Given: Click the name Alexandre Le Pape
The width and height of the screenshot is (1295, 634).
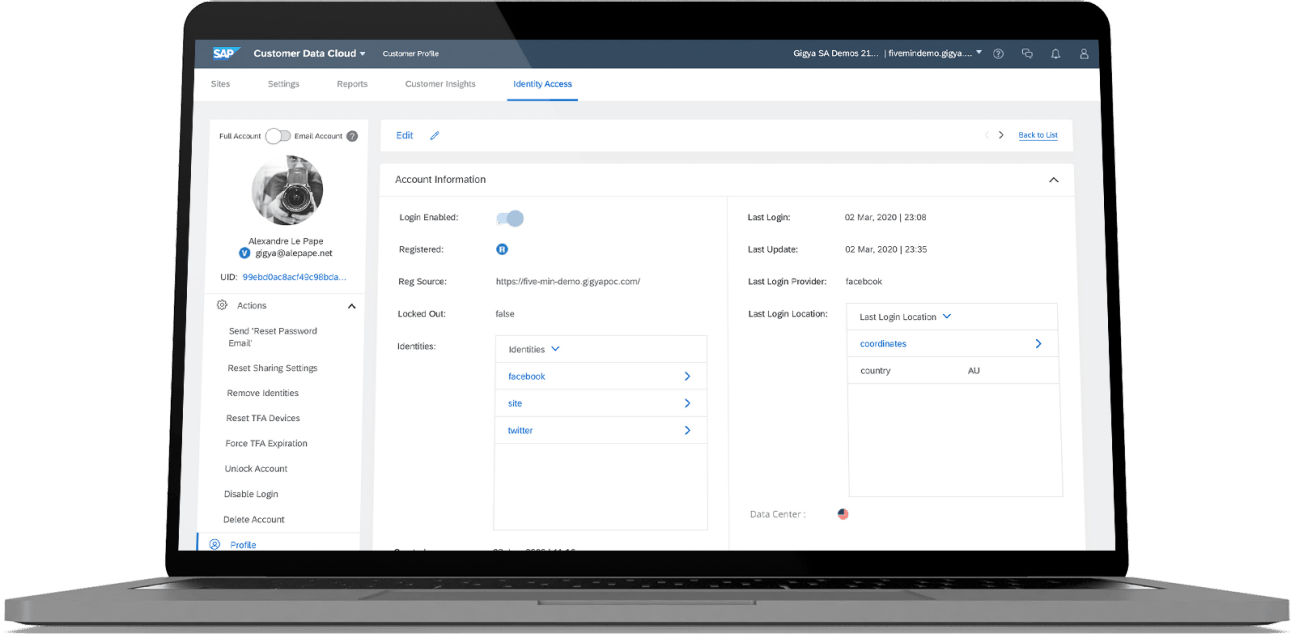Looking at the screenshot, I should click(286, 241).
